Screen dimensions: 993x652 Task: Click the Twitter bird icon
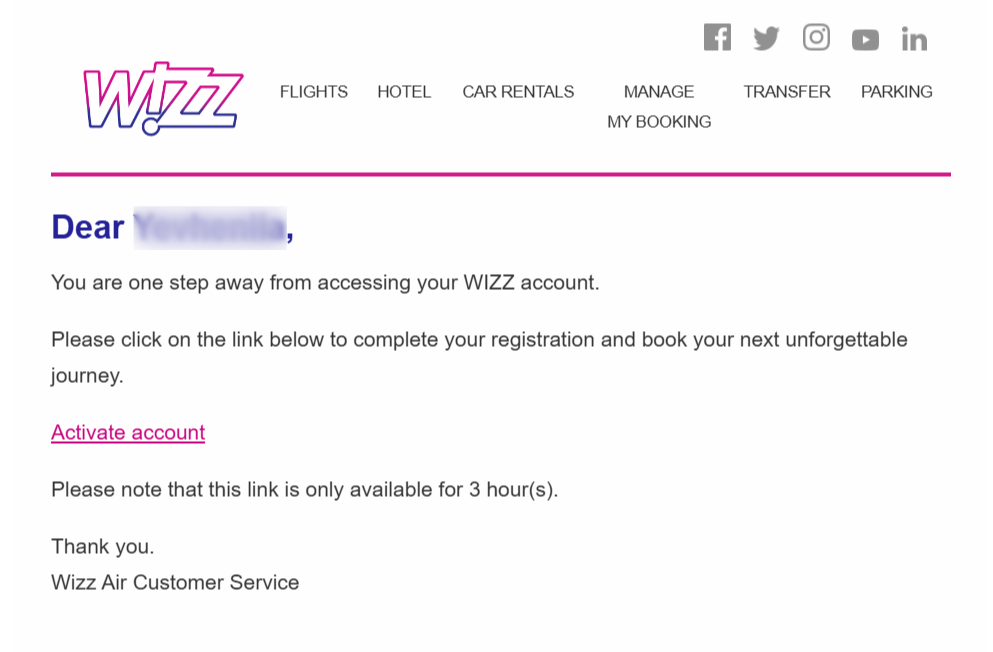tap(766, 39)
